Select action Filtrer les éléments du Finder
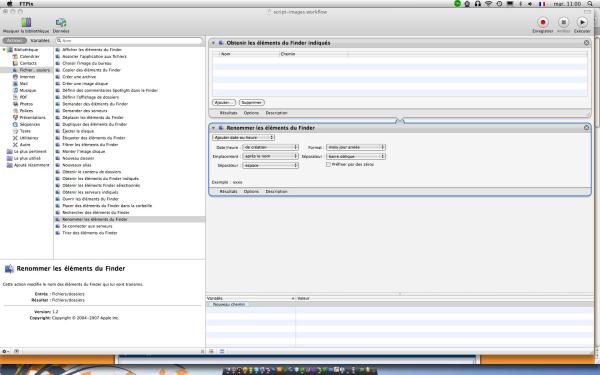This screenshot has height=375, width=600. coord(87,145)
